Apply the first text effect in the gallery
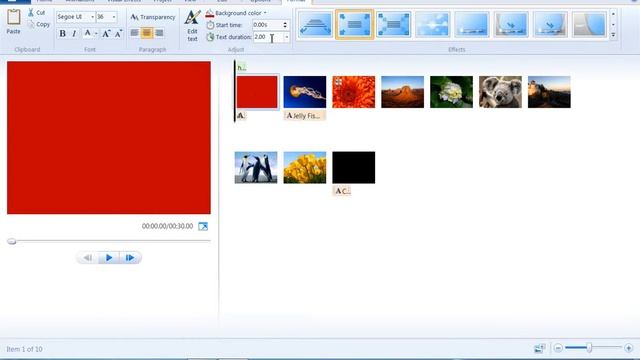Screen dimensions: 640x360 315,25
